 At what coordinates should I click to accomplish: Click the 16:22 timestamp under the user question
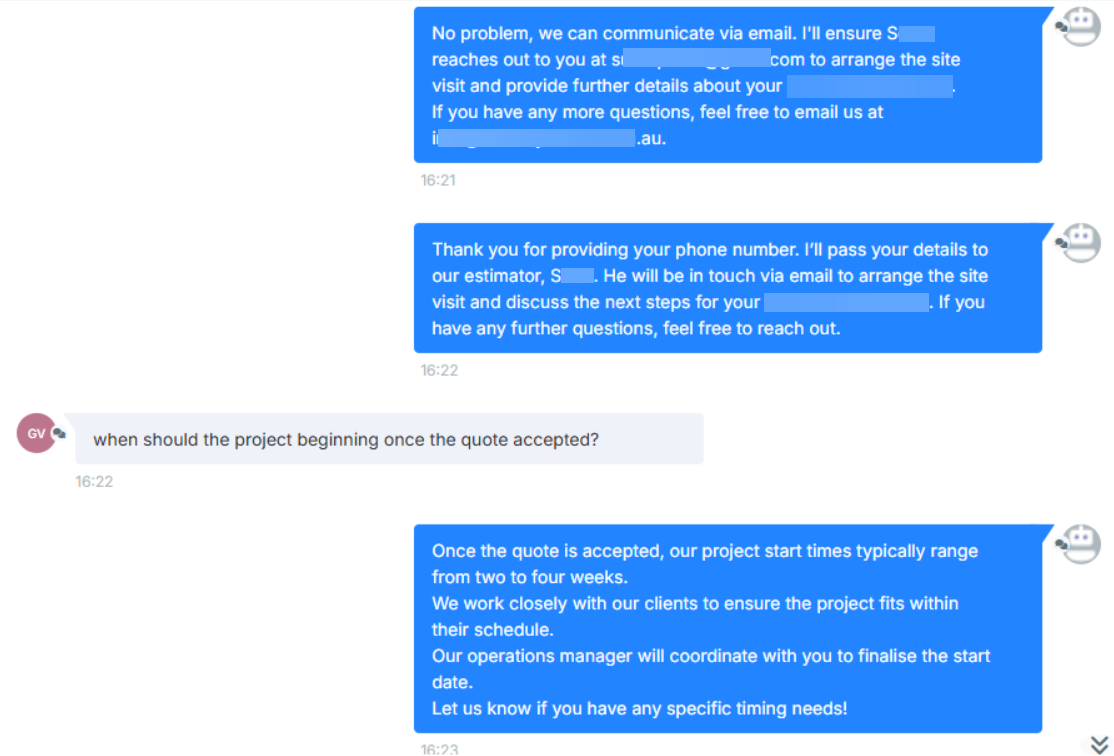pos(94,481)
